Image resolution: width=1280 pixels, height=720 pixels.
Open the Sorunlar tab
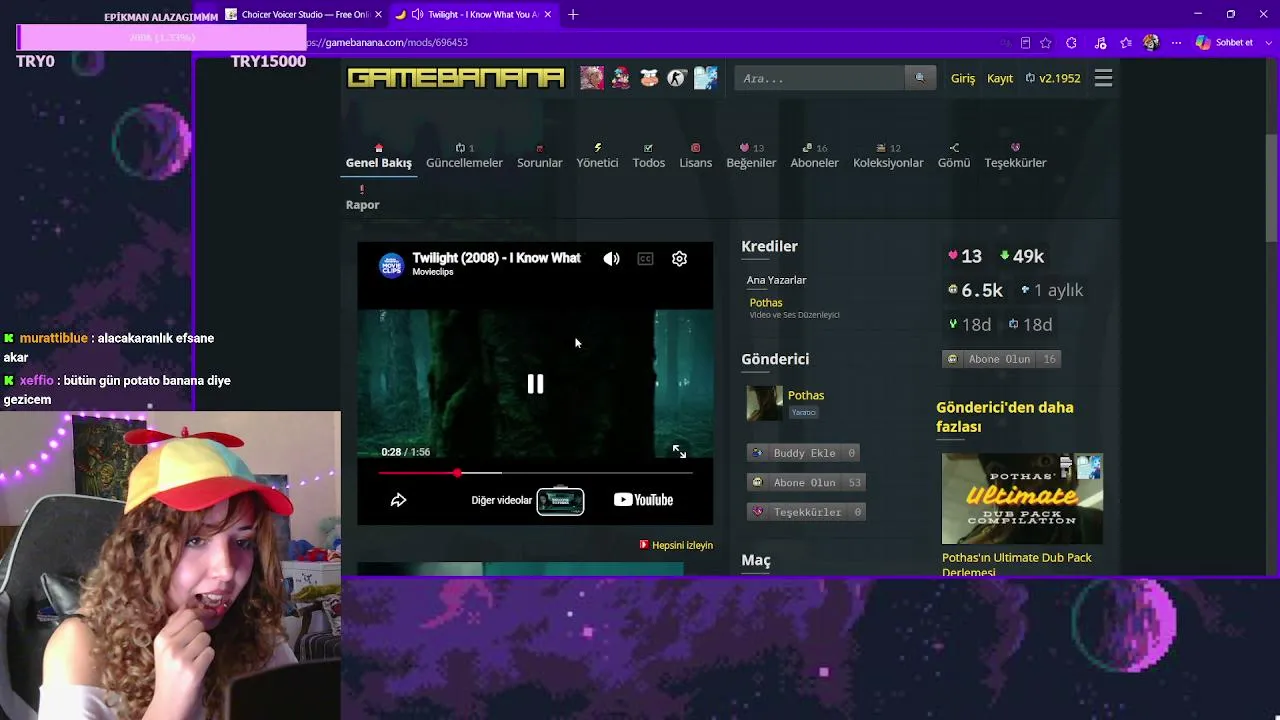tap(539, 156)
